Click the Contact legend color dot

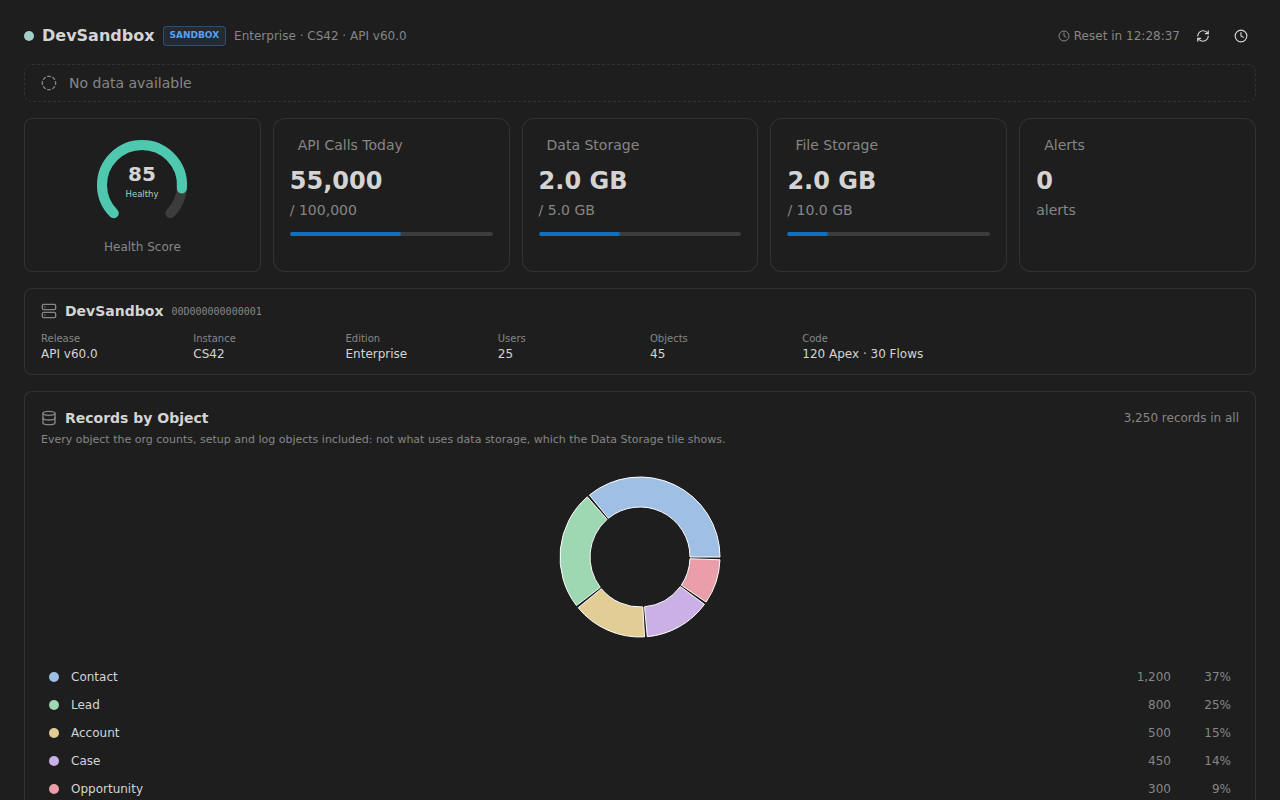click(x=54, y=677)
